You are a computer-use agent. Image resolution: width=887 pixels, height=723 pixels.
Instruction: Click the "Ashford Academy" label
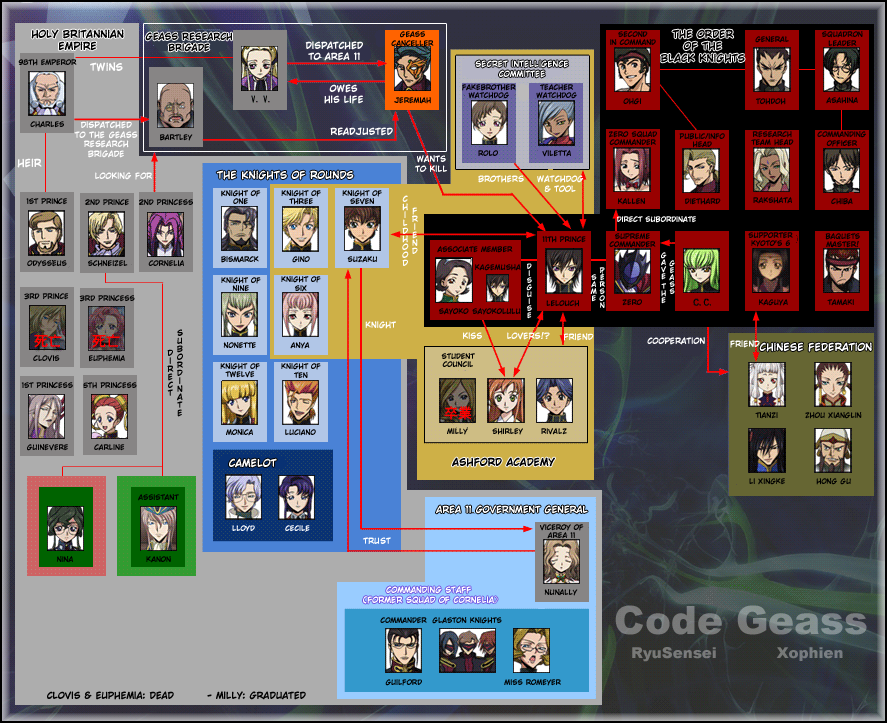(x=503, y=462)
